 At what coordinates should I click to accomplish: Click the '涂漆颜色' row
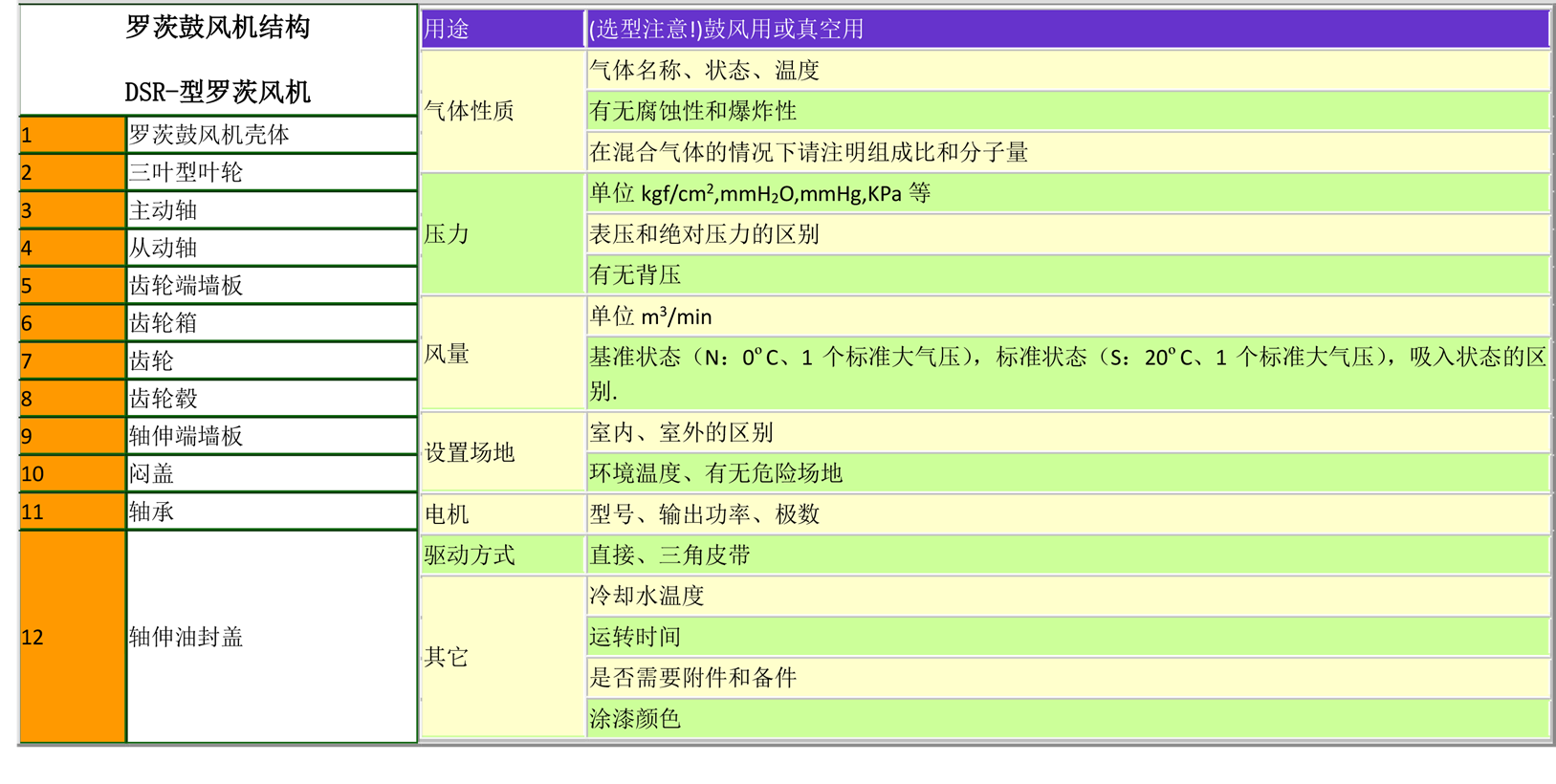1066,719
